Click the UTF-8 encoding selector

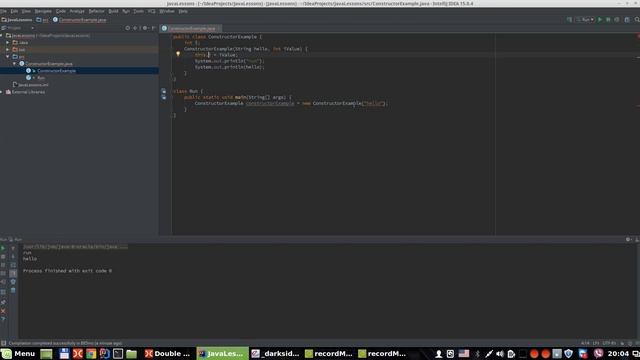[609, 343]
